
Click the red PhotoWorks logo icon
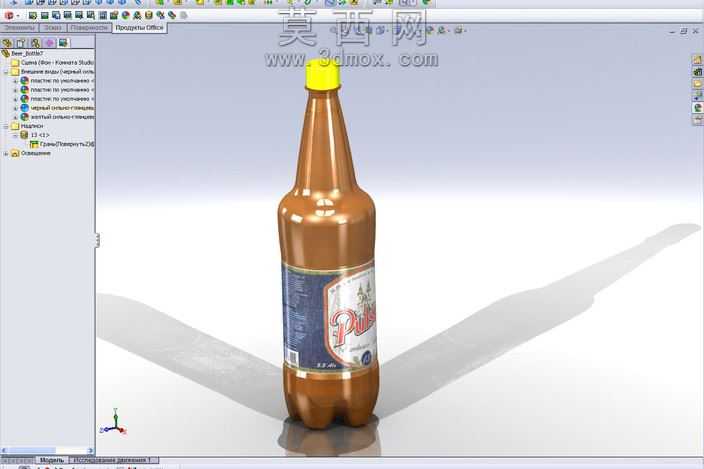(9, 15)
